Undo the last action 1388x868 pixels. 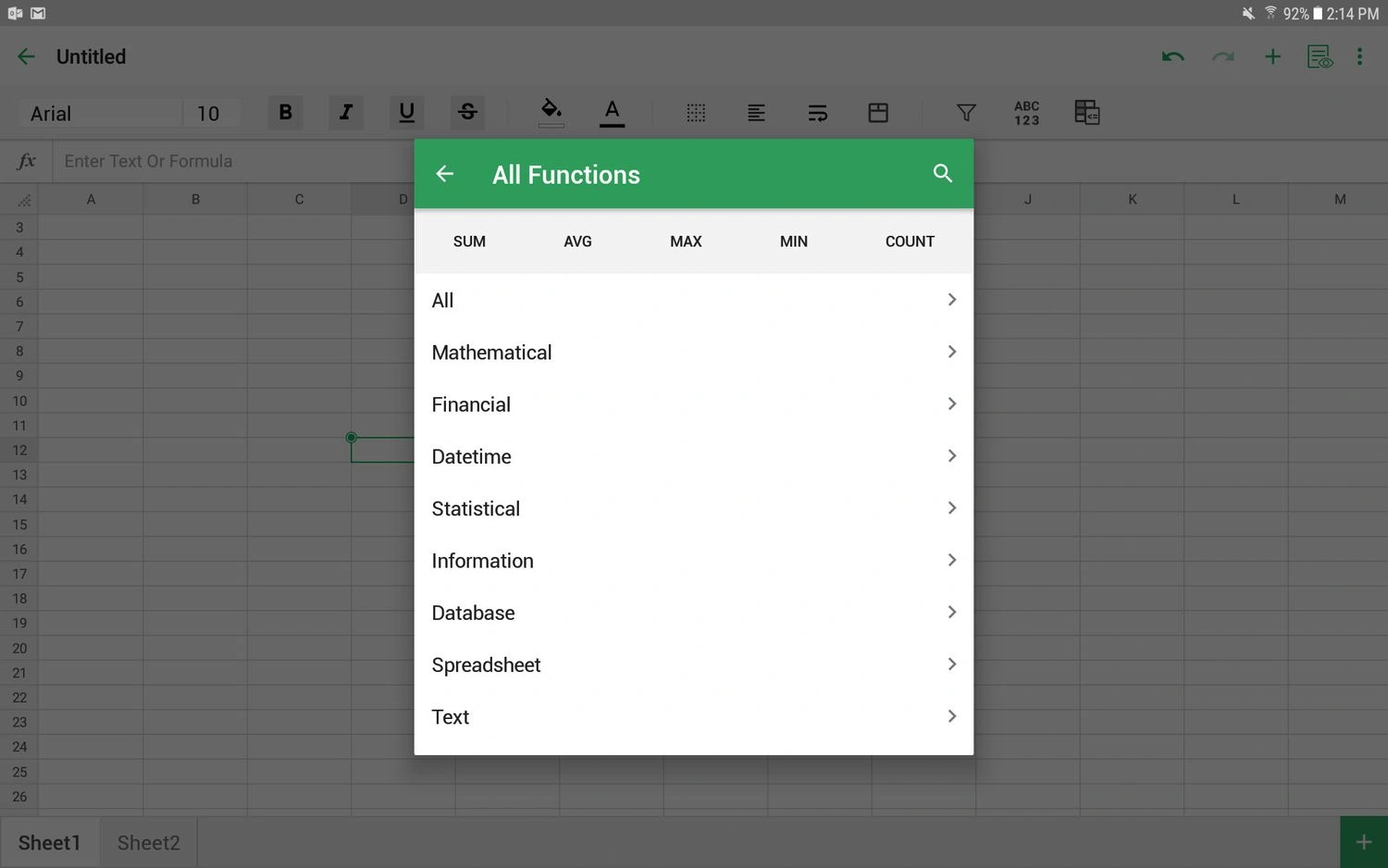click(x=1171, y=56)
